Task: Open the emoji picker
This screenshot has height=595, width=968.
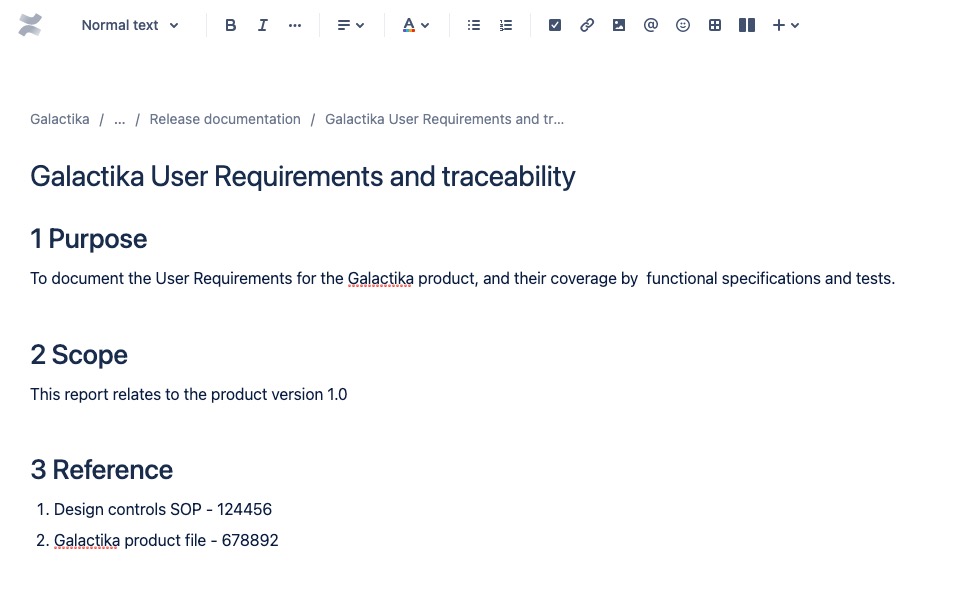Action: click(x=683, y=25)
